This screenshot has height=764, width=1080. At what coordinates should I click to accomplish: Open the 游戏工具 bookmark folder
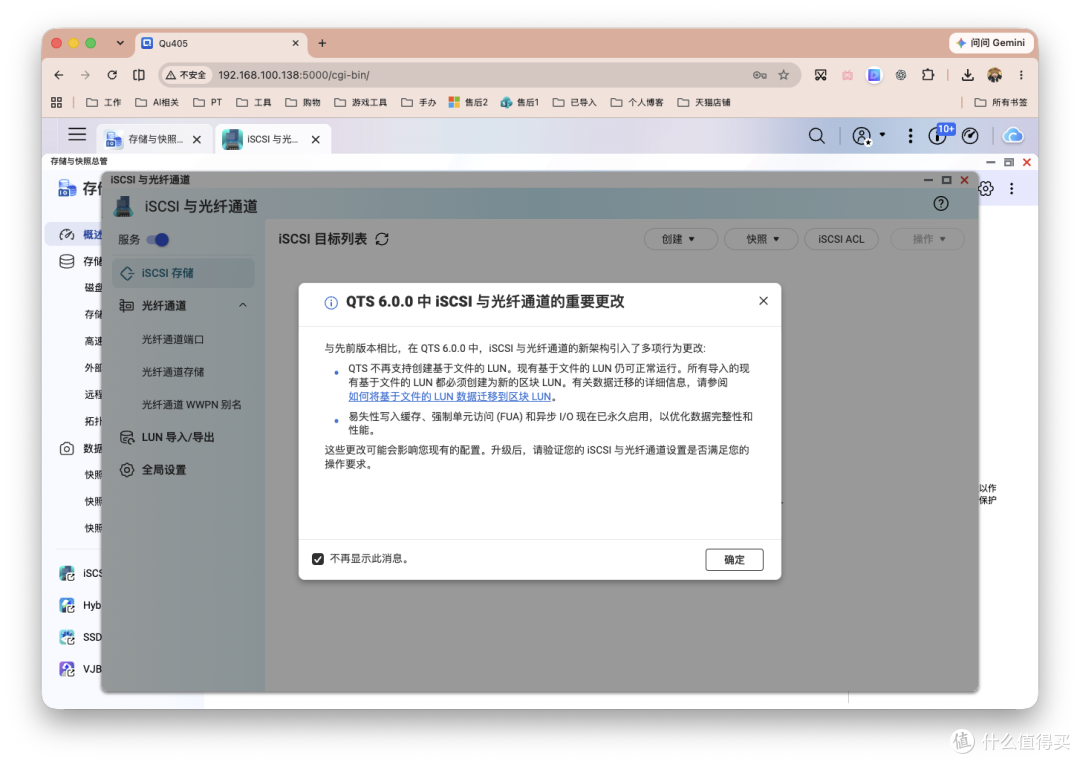[360, 103]
